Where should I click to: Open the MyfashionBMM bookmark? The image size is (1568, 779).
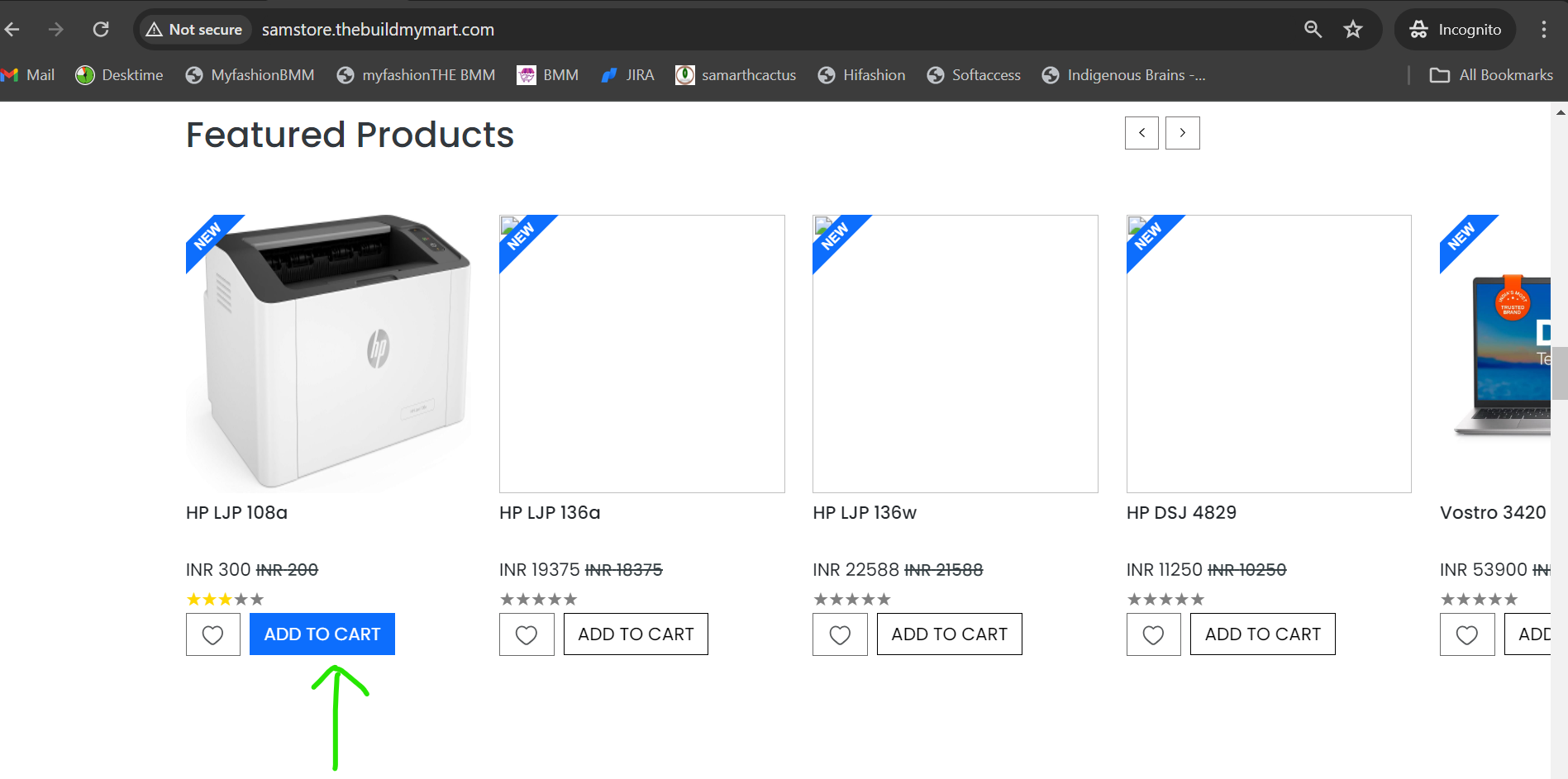click(x=250, y=75)
